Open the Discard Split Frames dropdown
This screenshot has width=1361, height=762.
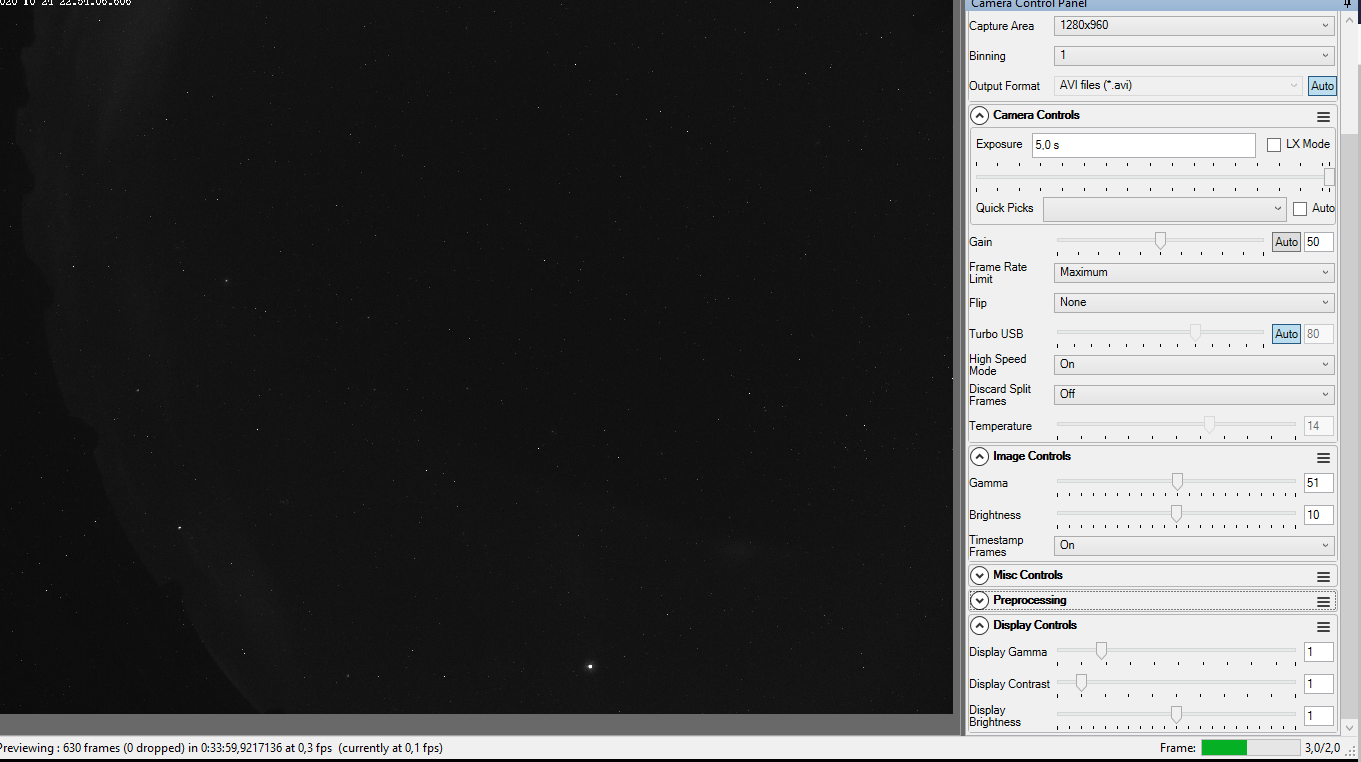[1194, 394]
